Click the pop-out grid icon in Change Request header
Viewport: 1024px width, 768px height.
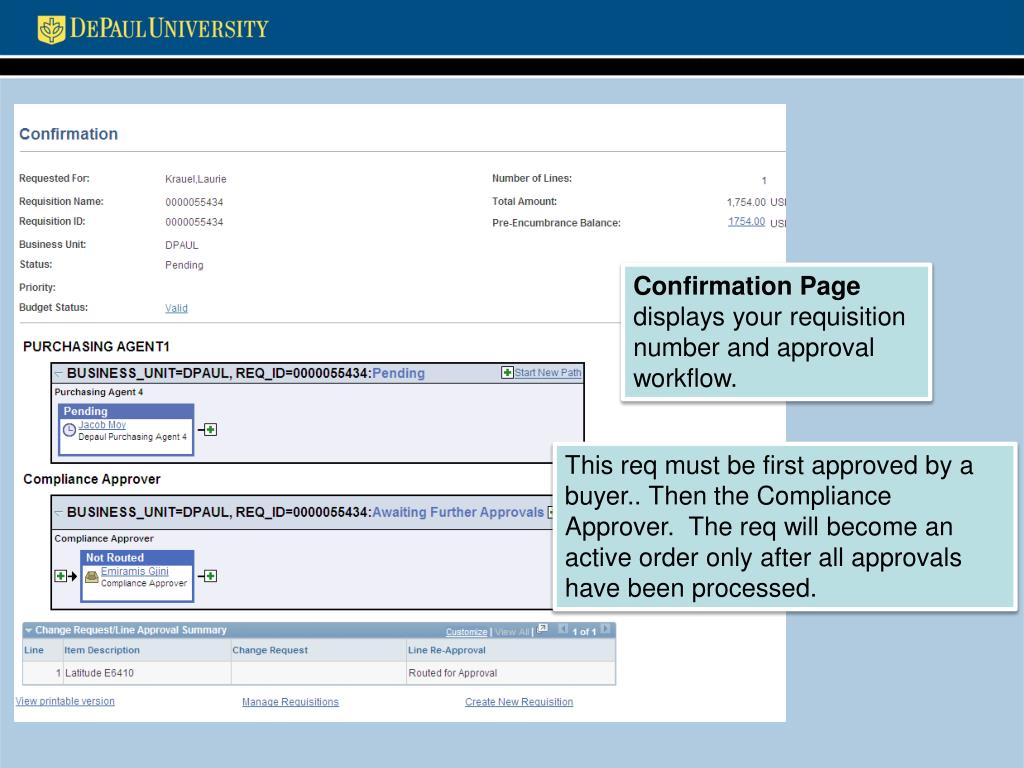click(543, 629)
